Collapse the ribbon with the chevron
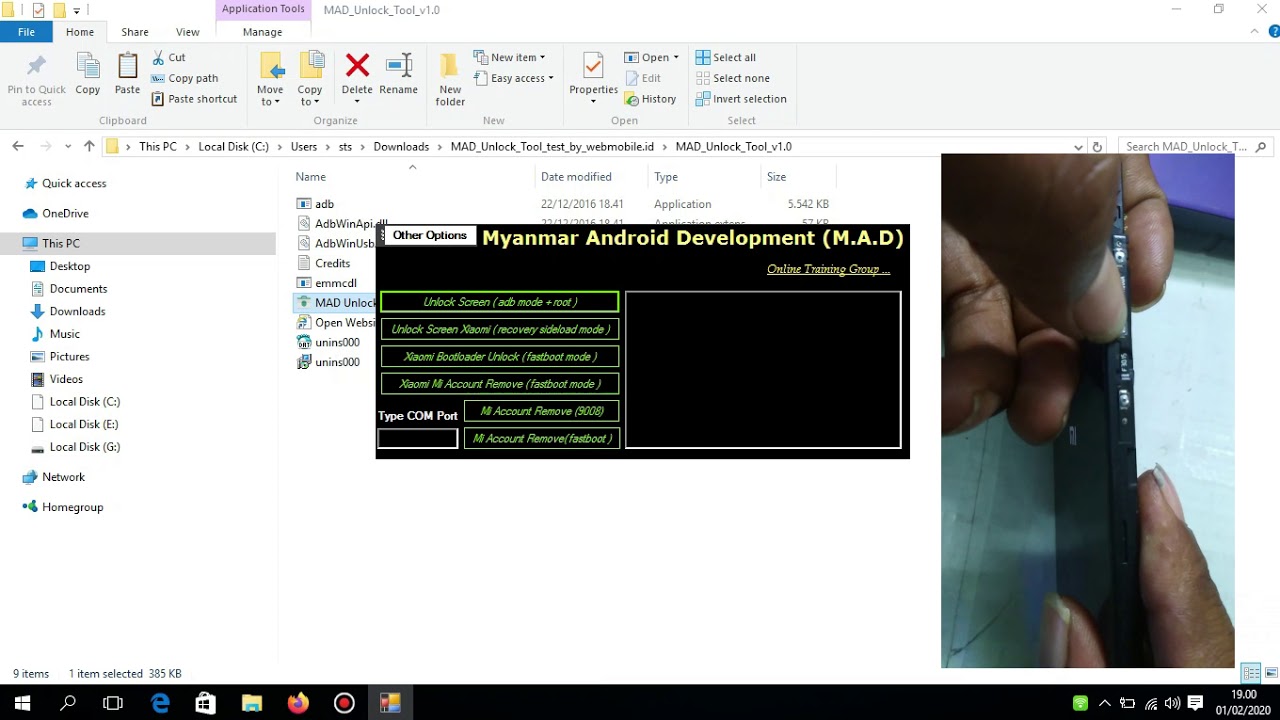This screenshot has height=720, width=1280. point(1254,32)
